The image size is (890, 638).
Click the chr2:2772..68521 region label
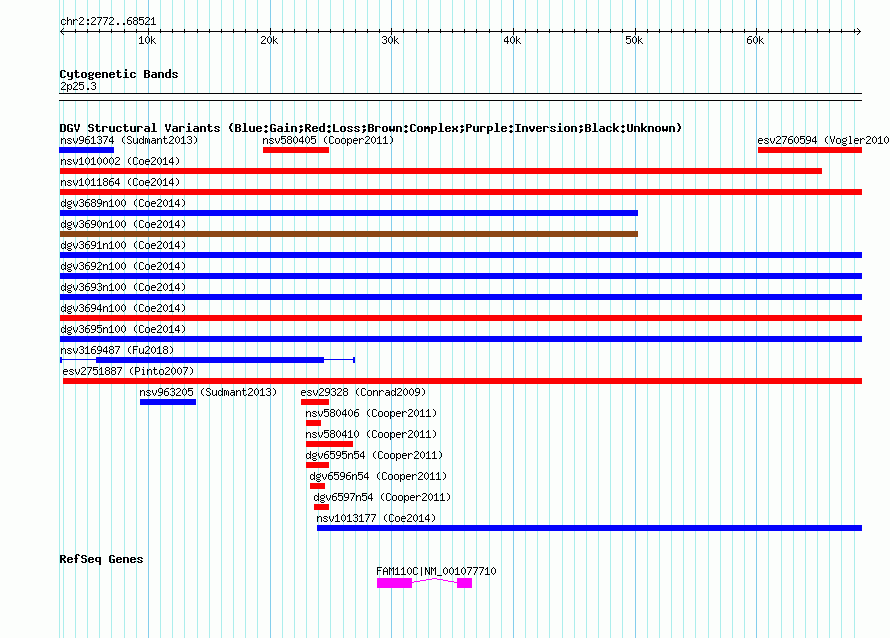(108, 21)
